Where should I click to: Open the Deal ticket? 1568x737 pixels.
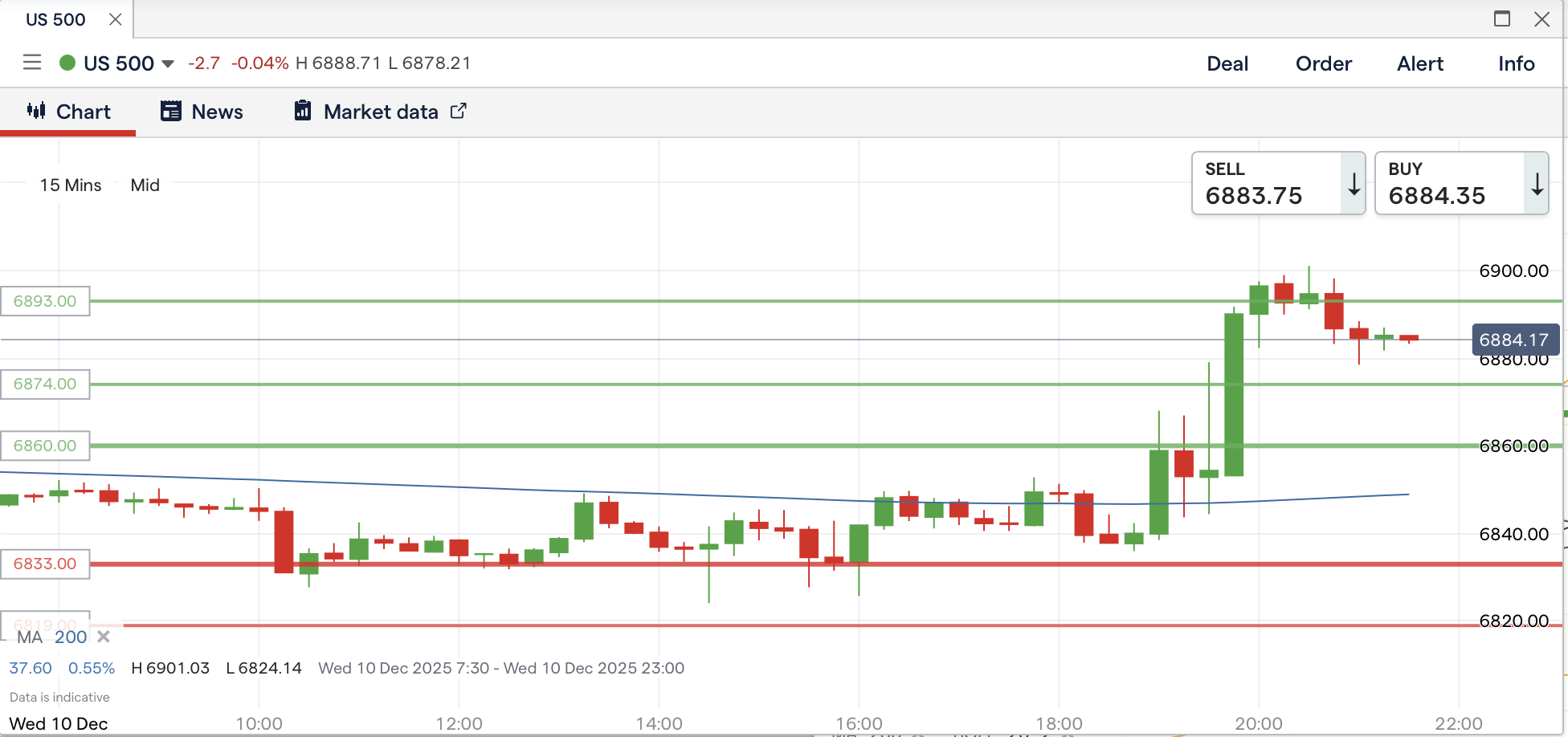(x=1227, y=63)
